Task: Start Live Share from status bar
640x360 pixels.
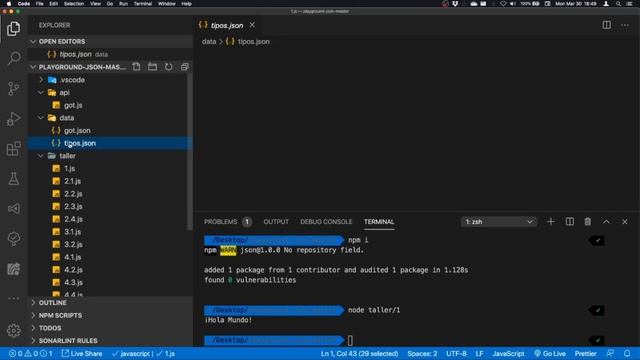Action: (82, 353)
